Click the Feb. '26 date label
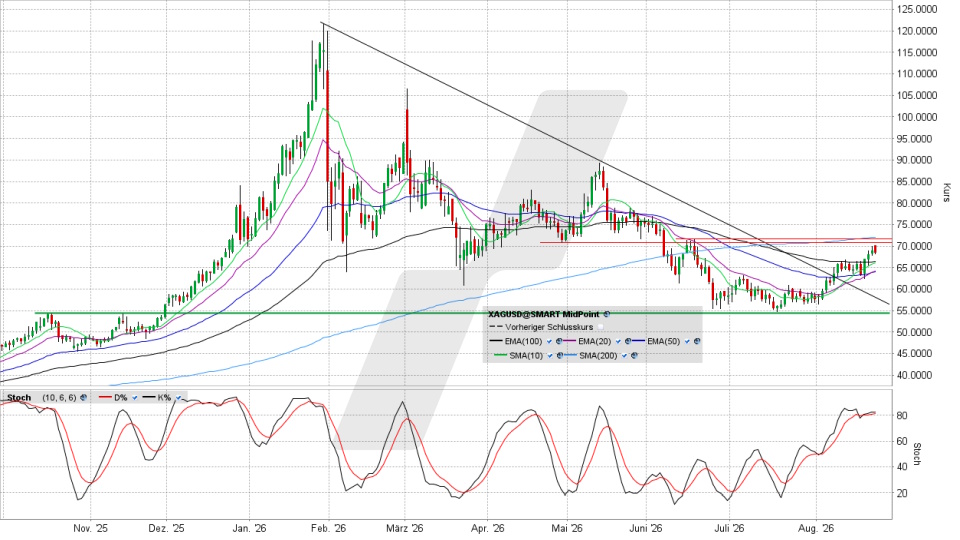Viewport: 960px width, 540px height. 329,528
